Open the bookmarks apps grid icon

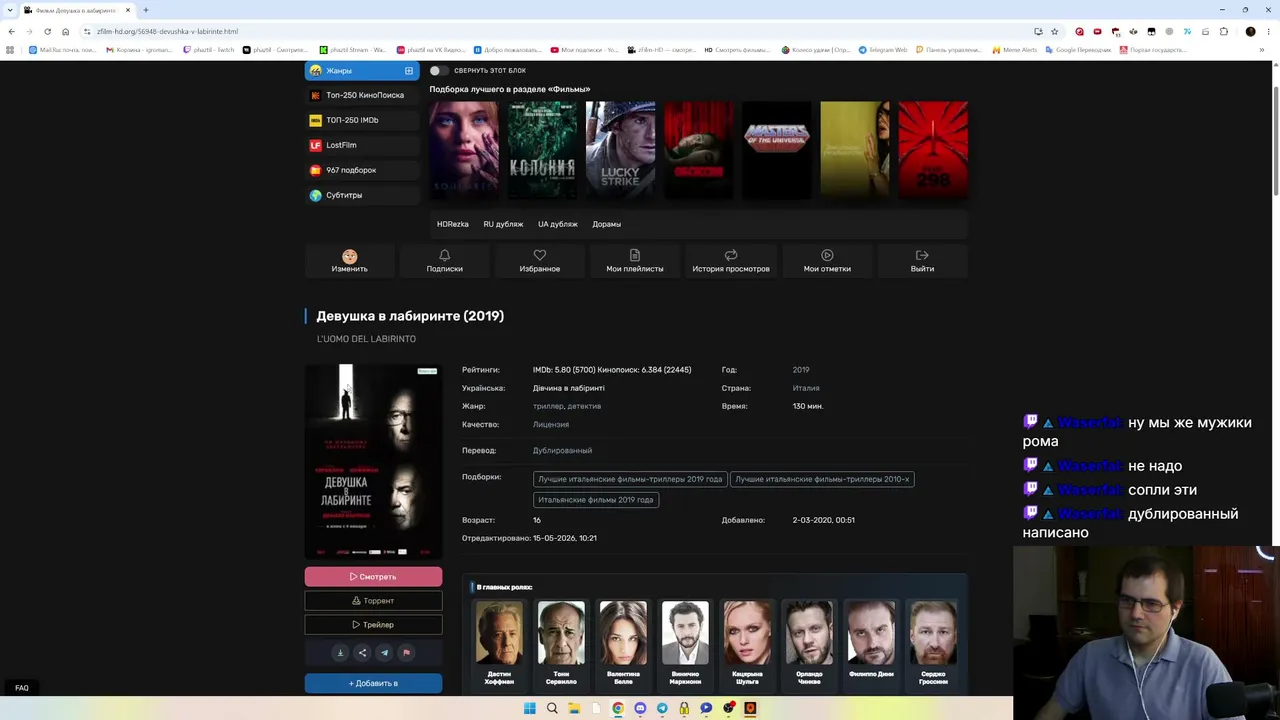coord(11,50)
